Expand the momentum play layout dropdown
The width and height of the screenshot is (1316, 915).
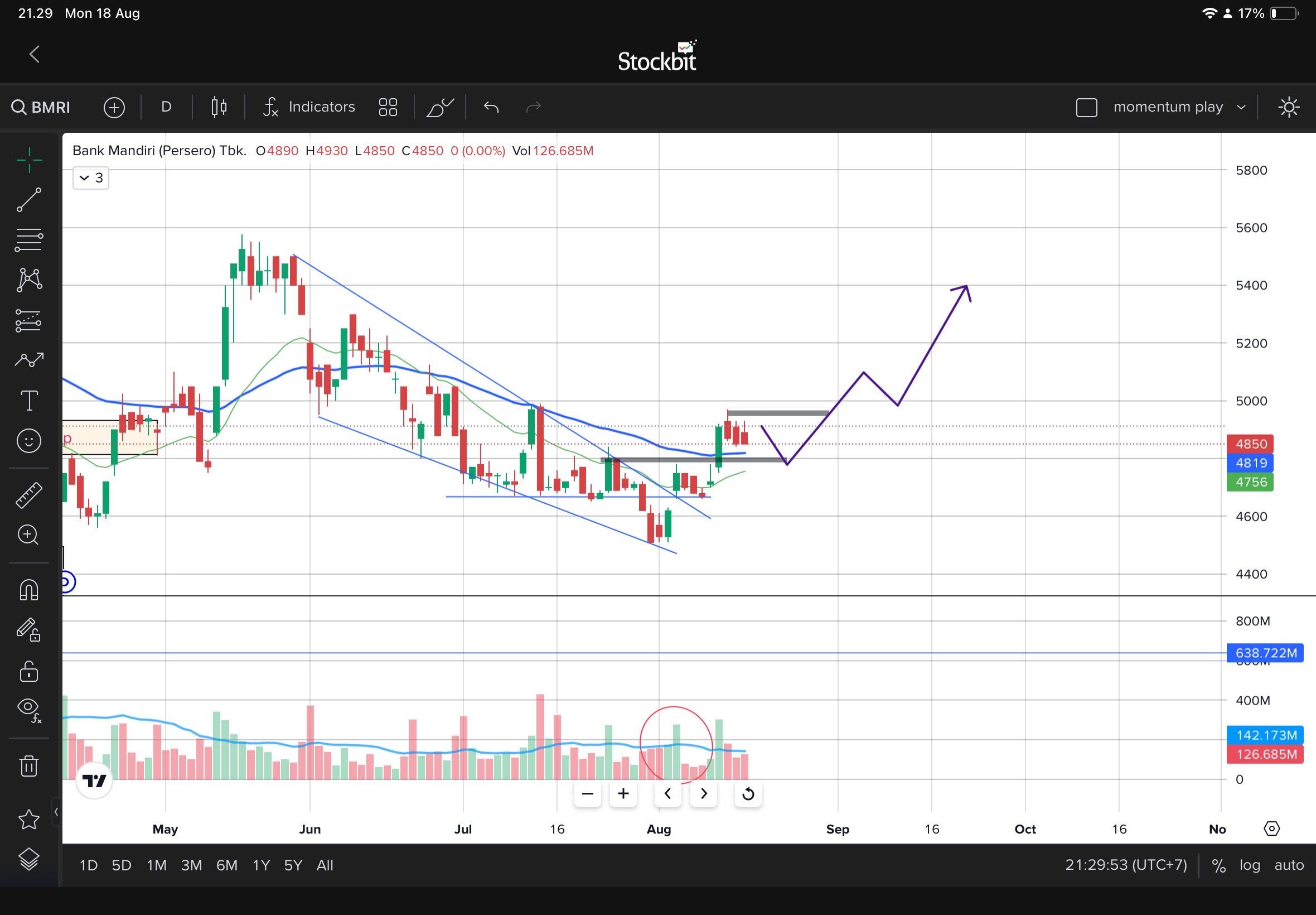(1179, 107)
